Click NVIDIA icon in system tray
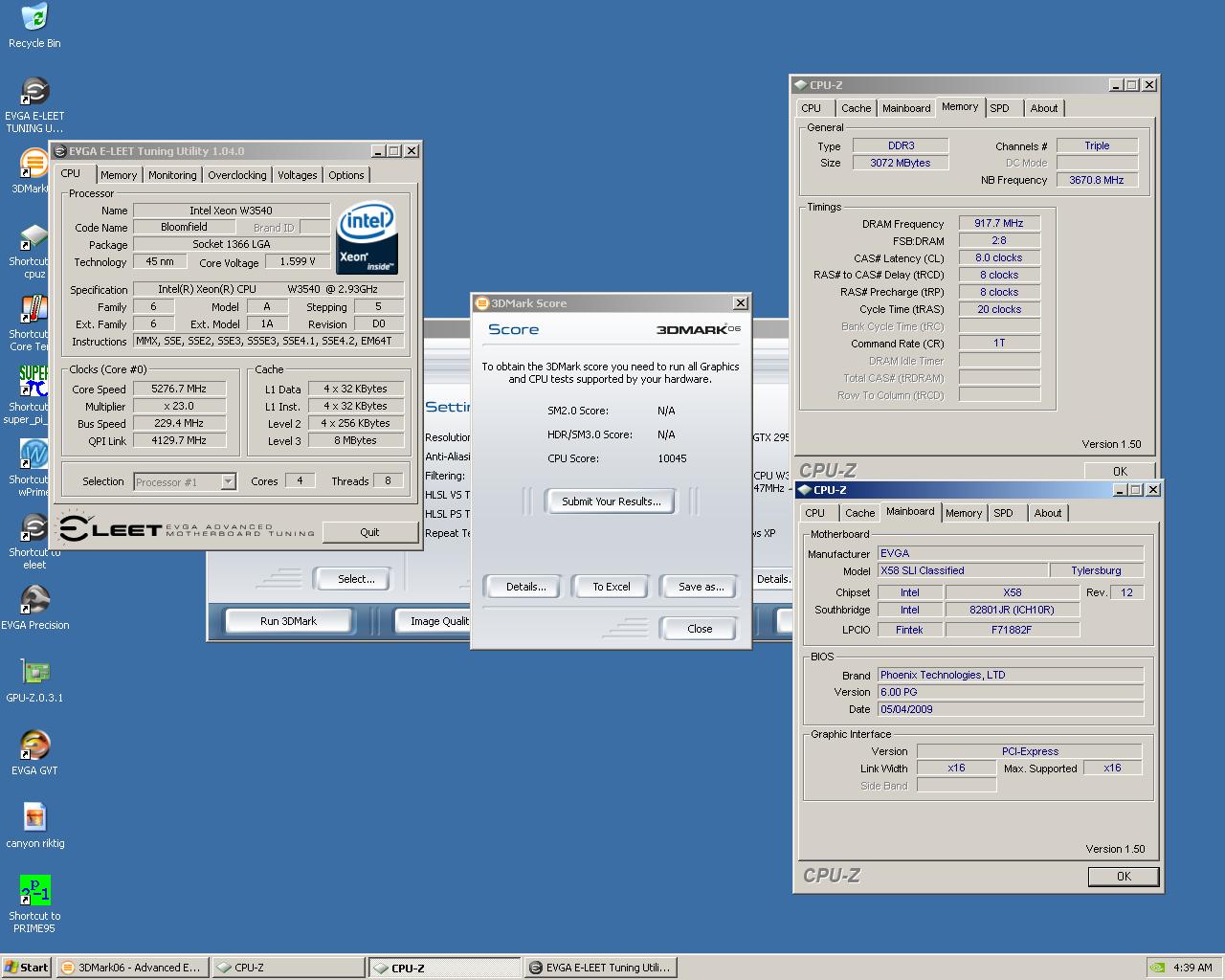Viewport: 1225px width, 980px height. click(1157, 967)
